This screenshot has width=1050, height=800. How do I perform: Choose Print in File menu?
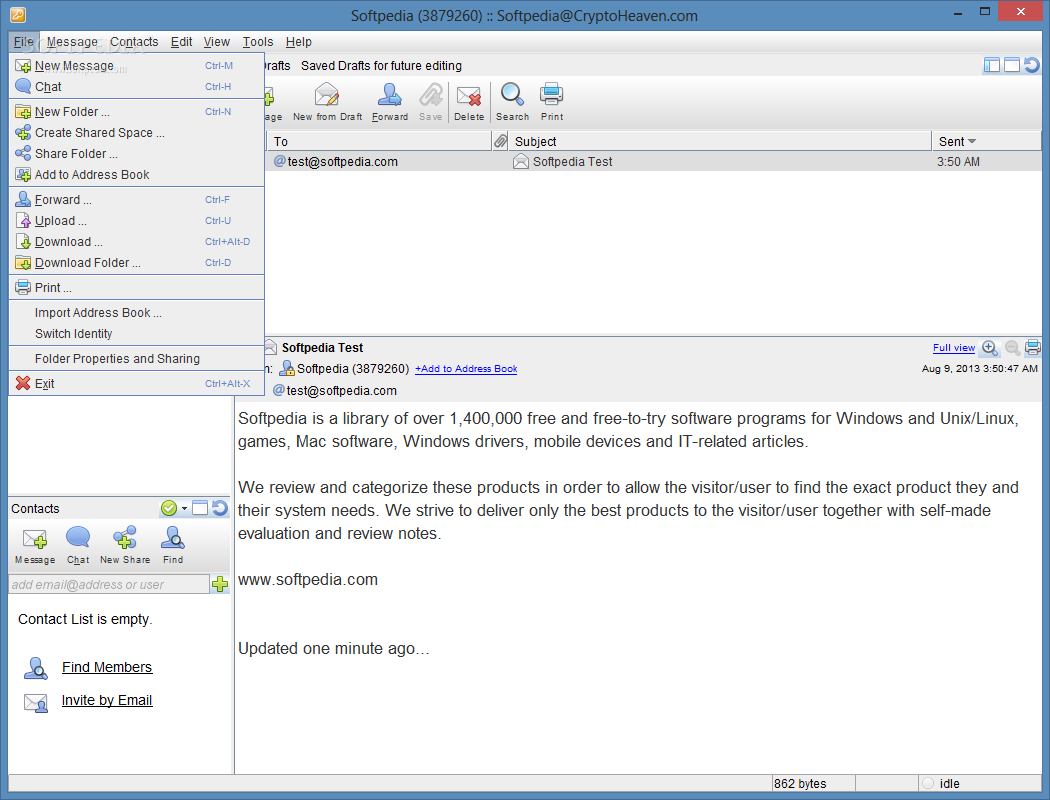tap(137, 287)
